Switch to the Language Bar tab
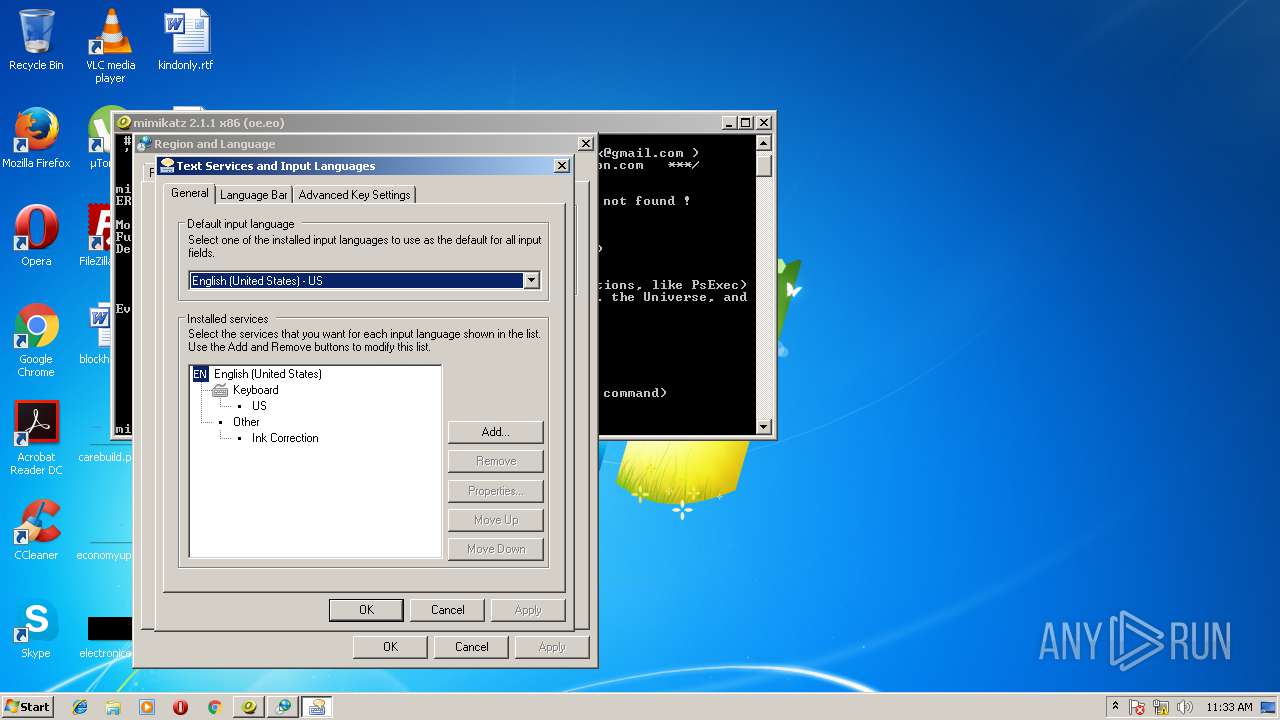This screenshot has width=1280, height=720. 254,195
